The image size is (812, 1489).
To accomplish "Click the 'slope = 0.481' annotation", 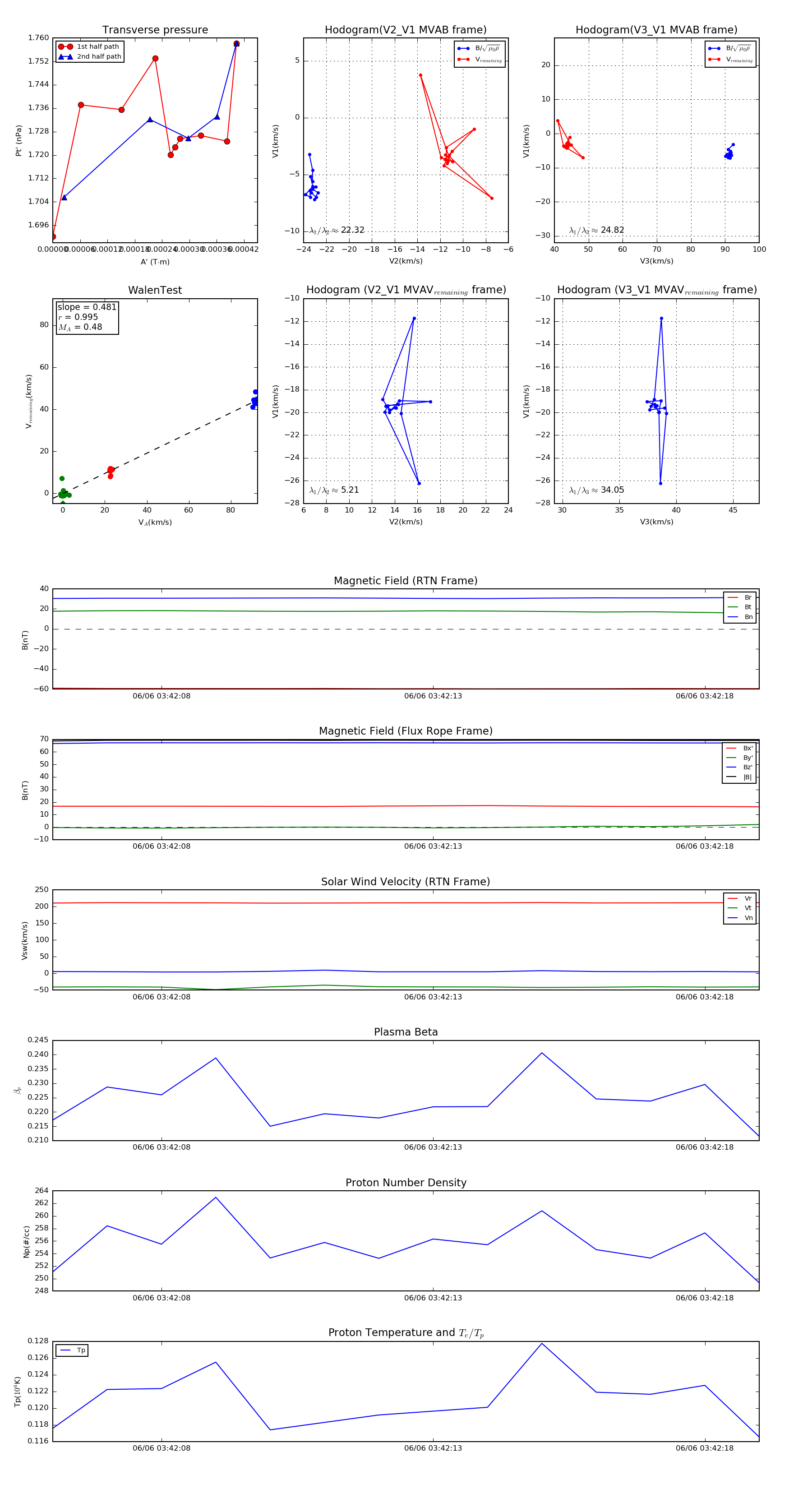I will (x=87, y=307).
